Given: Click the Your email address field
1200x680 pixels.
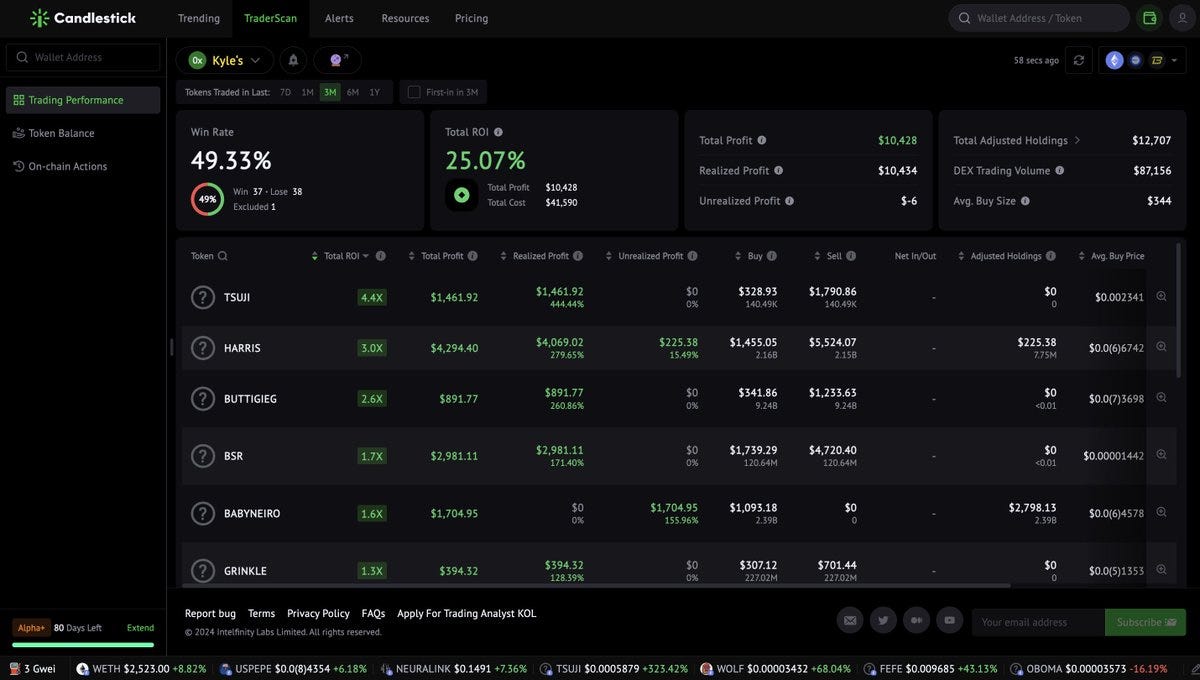Looking at the screenshot, I should [1038, 622].
